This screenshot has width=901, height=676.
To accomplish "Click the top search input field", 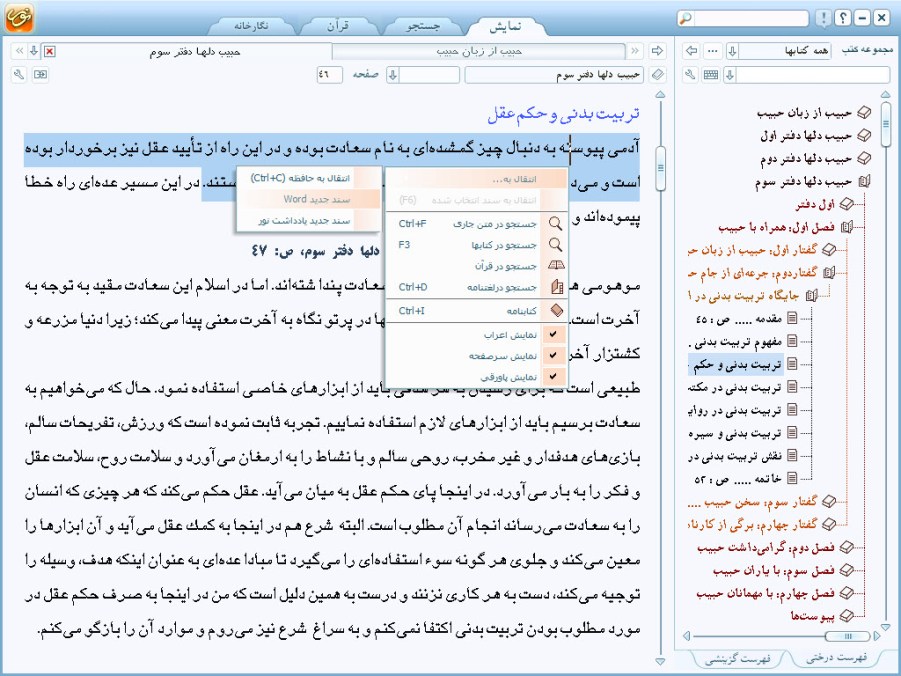I will (x=750, y=18).
